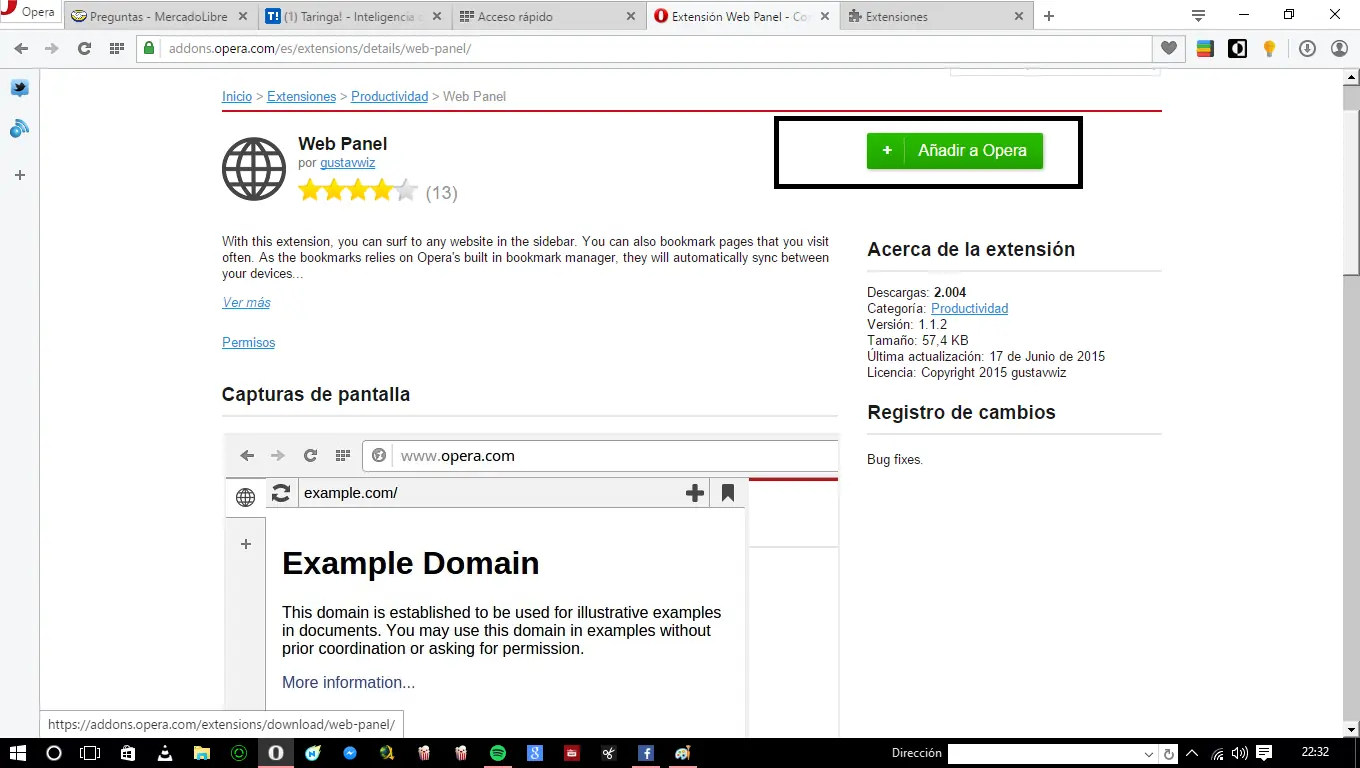Viewport: 1360px width, 768px height.
Task: Add a new panel to the sidebar
Action: pyautogui.click(x=19, y=175)
